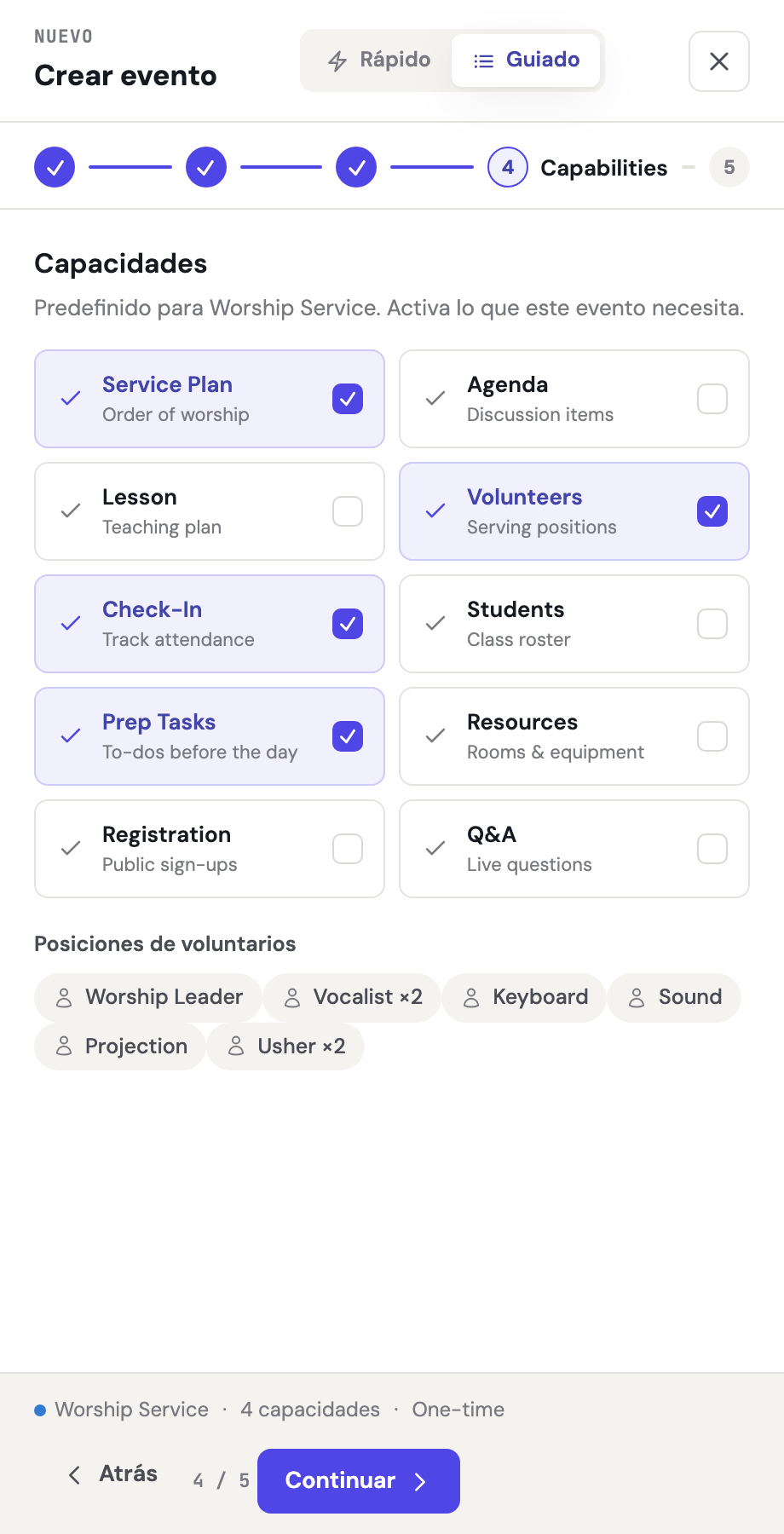
Task: Switch to the Rápido mode tab
Action: pyautogui.click(x=379, y=61)
